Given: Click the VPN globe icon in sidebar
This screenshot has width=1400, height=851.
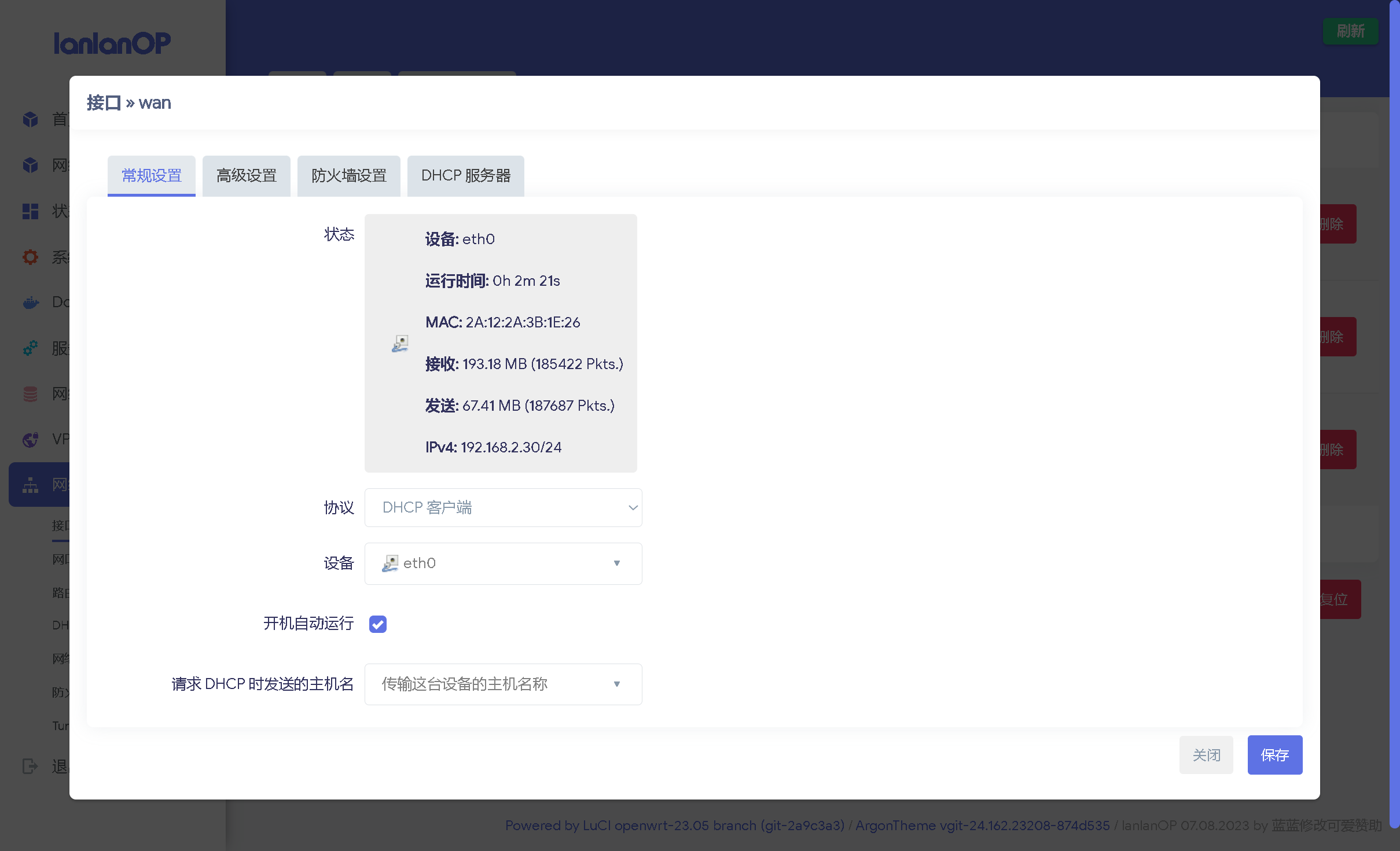Looking at the screenshot, I should 30,439.
